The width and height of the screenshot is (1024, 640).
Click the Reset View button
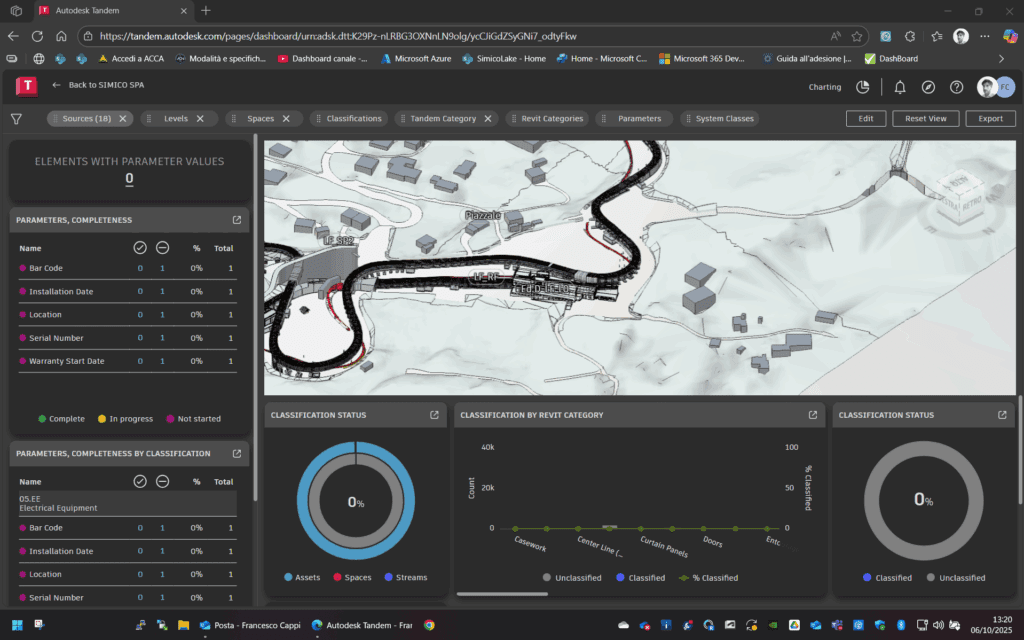[x=925, y=118]
